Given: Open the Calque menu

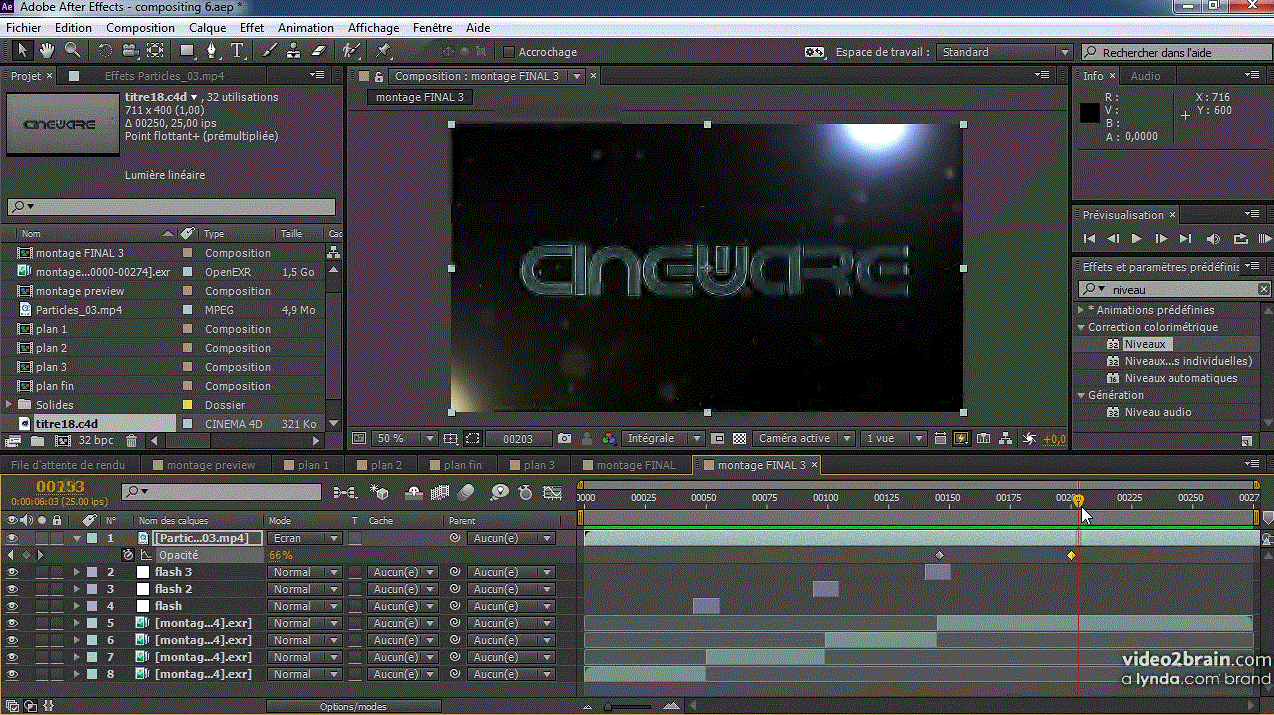Looking at the screenshot, I should (208, 28).
